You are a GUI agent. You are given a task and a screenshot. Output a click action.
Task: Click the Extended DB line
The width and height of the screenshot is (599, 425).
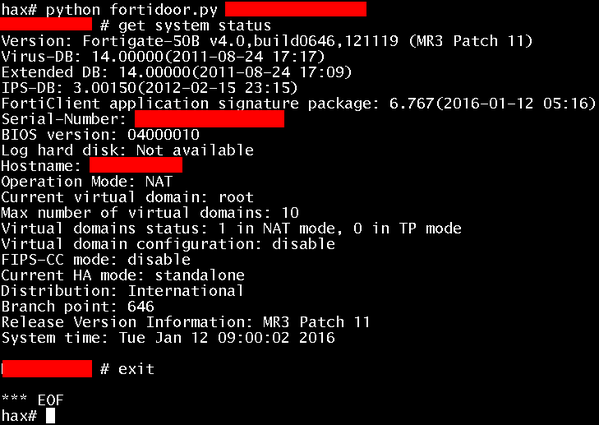(x=176, y=72)
